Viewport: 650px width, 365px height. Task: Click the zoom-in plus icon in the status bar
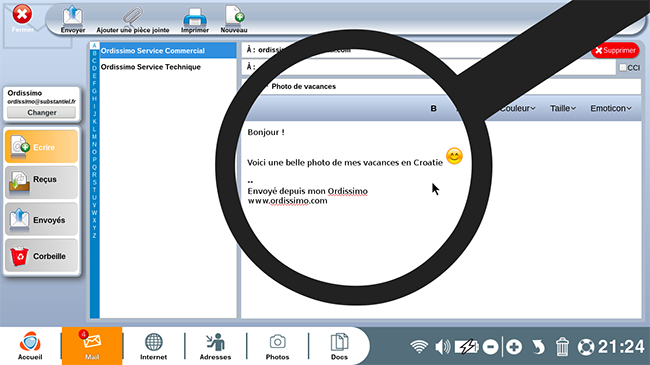click(514, 346)
